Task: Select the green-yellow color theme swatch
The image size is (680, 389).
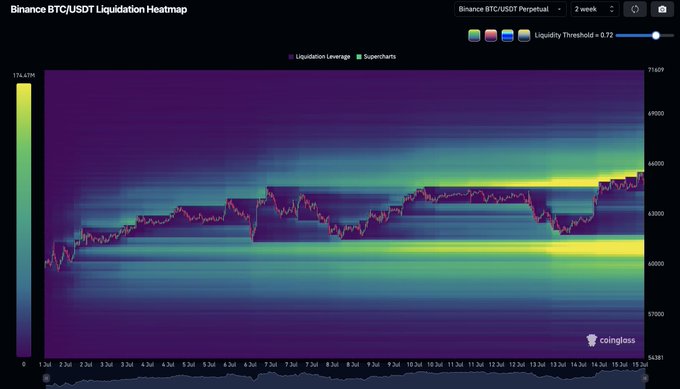Action: coord(474,36)
